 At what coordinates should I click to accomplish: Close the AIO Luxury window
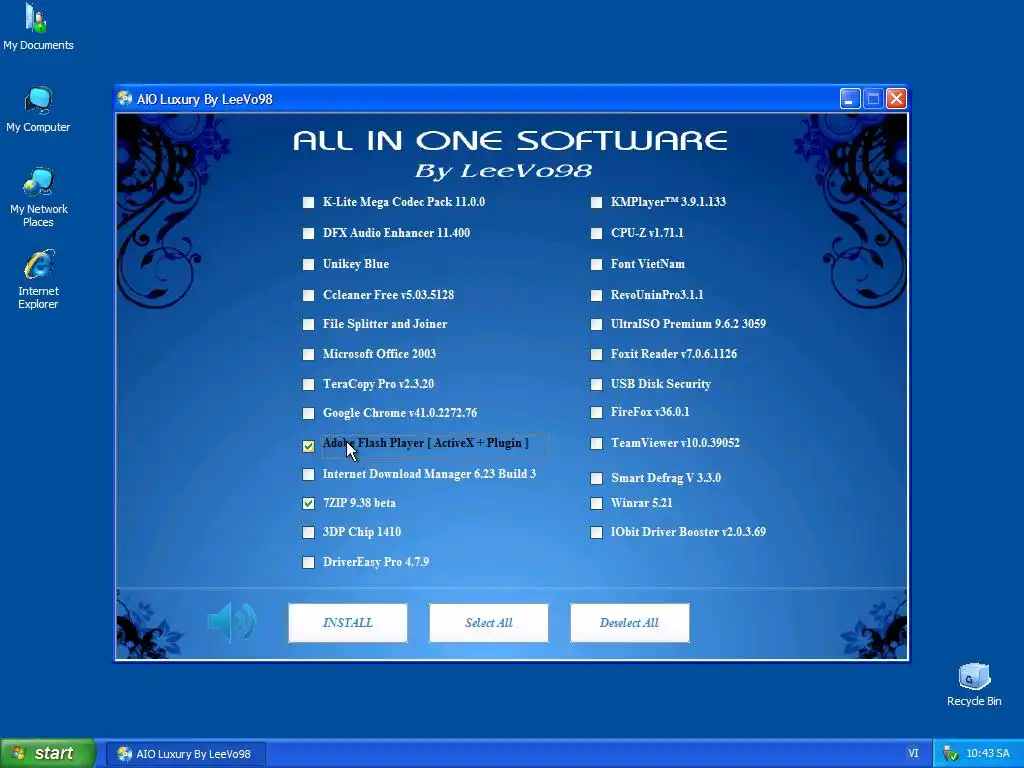[896, 99]
